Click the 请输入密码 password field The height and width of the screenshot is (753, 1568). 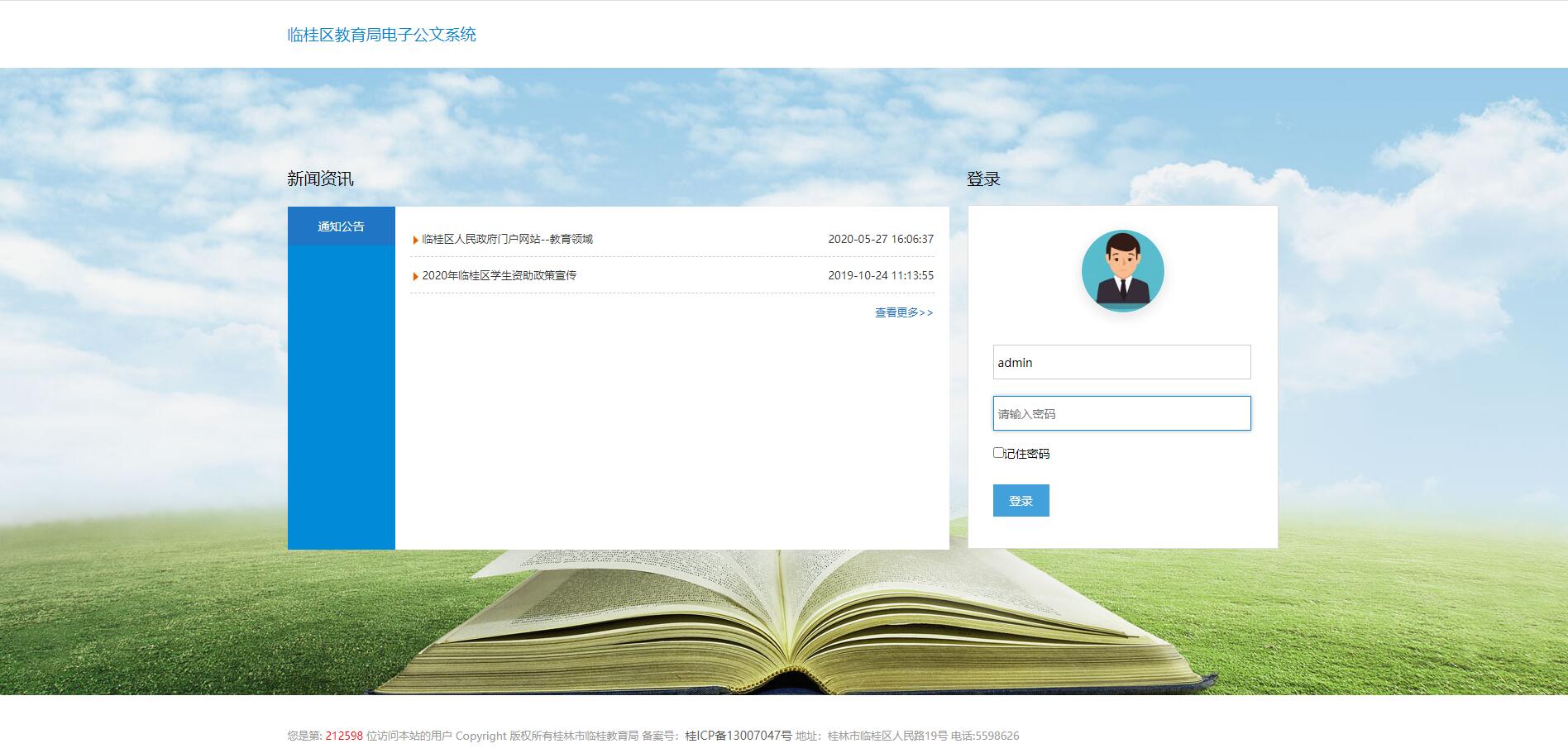coord(1121,413)
